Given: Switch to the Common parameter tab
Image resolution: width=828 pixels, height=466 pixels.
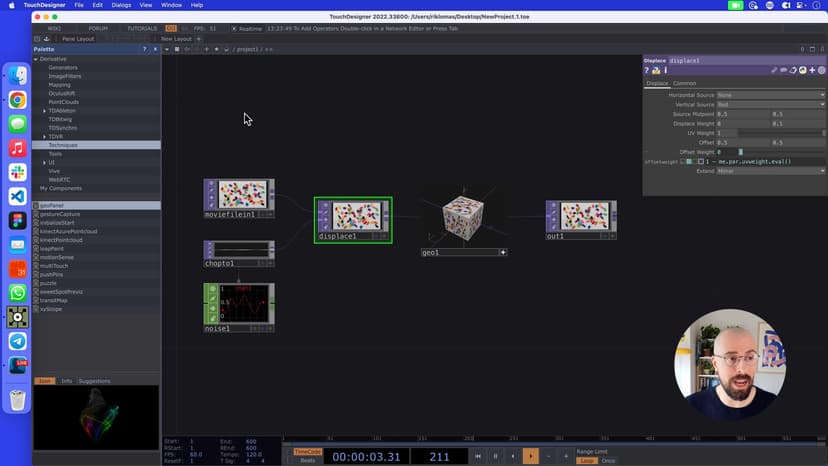Looking at the screenshot, I should click(x=685, y=83).
